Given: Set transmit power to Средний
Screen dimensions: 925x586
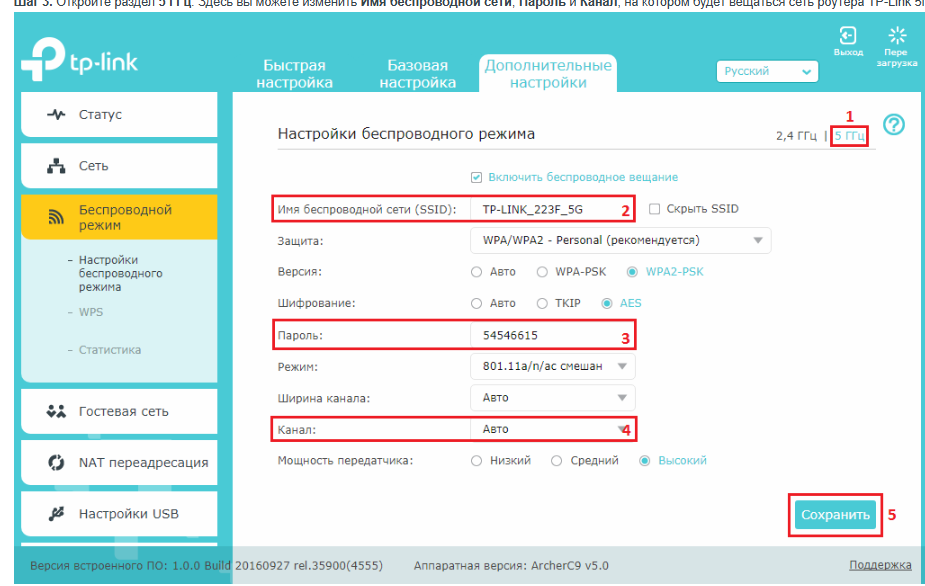Looking at the screenshot, I should (556, 461).
